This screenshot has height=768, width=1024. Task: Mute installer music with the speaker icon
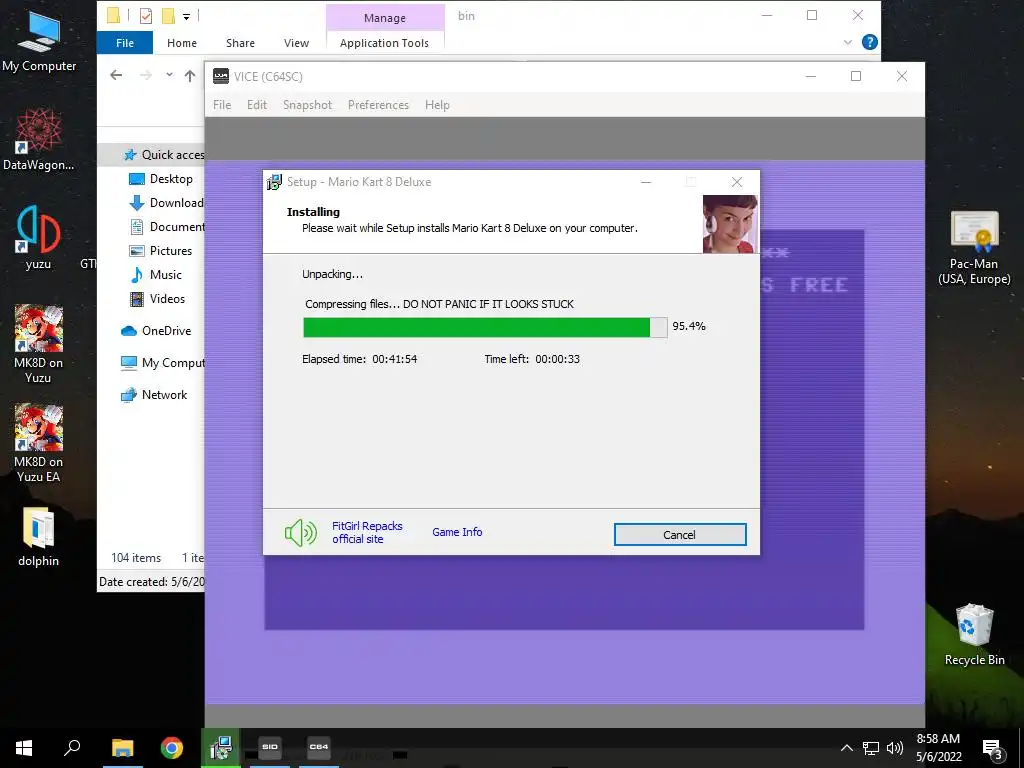click(x=300, y=533)
